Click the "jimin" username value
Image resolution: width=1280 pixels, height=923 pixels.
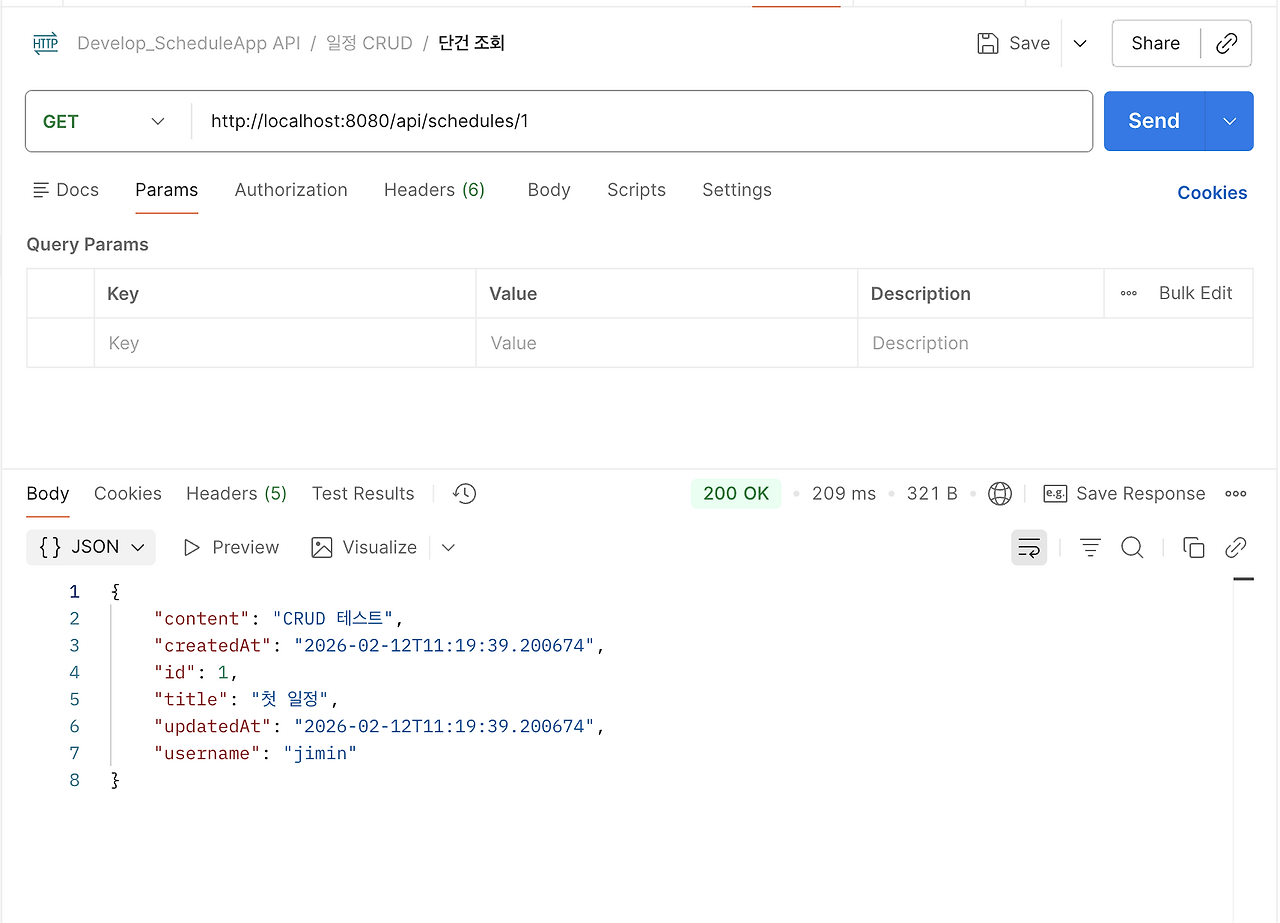coord(320,753)
